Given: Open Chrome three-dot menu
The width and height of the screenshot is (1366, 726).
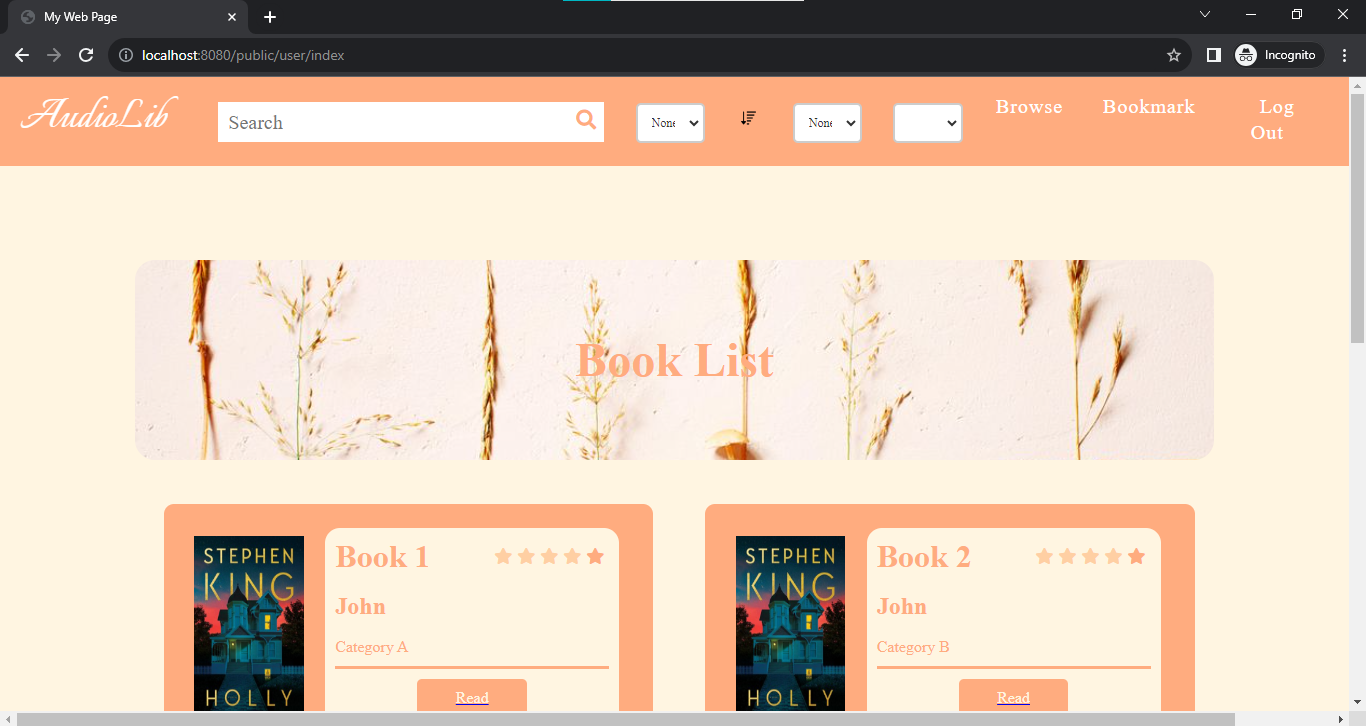Looking at the screenshot, I should click(1344, 55).
